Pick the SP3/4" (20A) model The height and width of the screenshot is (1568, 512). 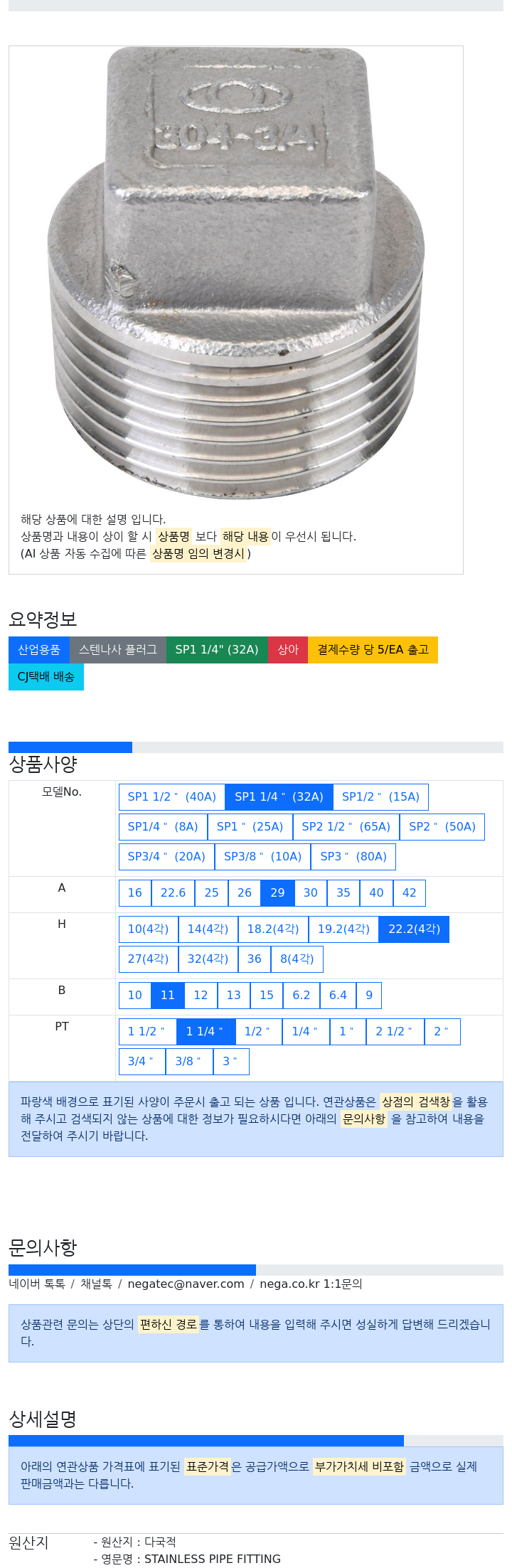click(x=166, y=856)
